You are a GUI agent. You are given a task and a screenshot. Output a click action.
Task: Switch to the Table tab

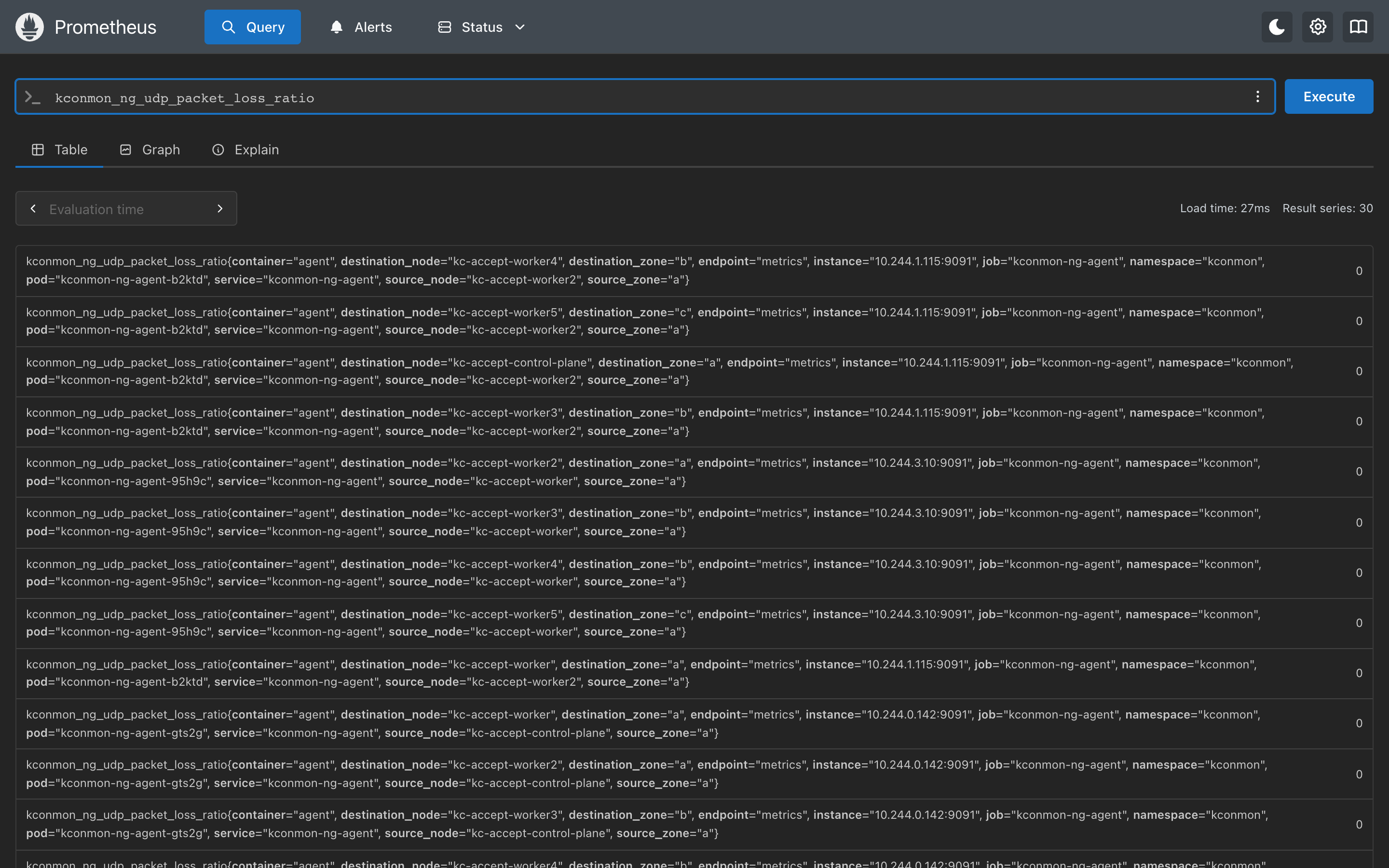59,150
